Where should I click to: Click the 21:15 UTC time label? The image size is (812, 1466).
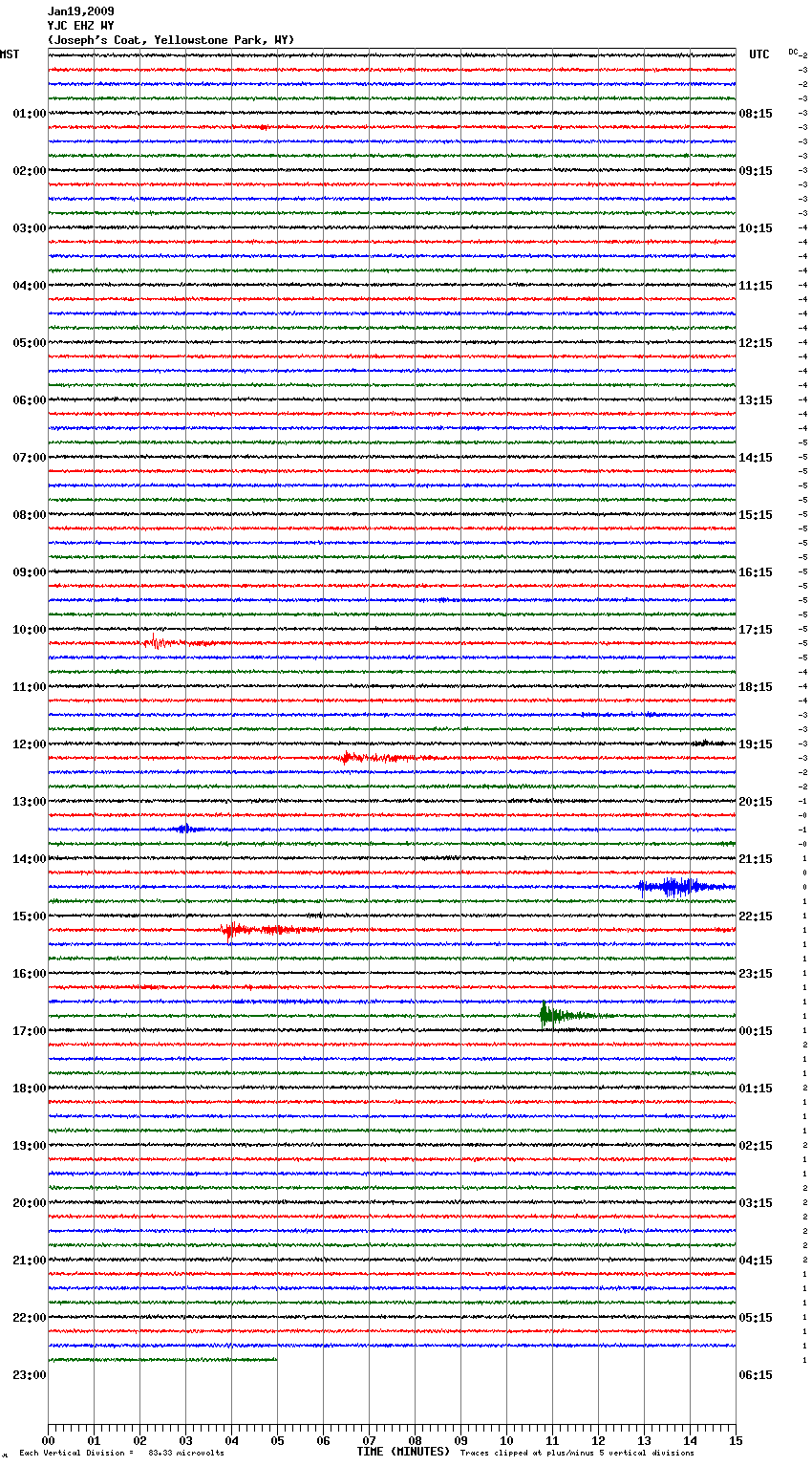point(756,859)
